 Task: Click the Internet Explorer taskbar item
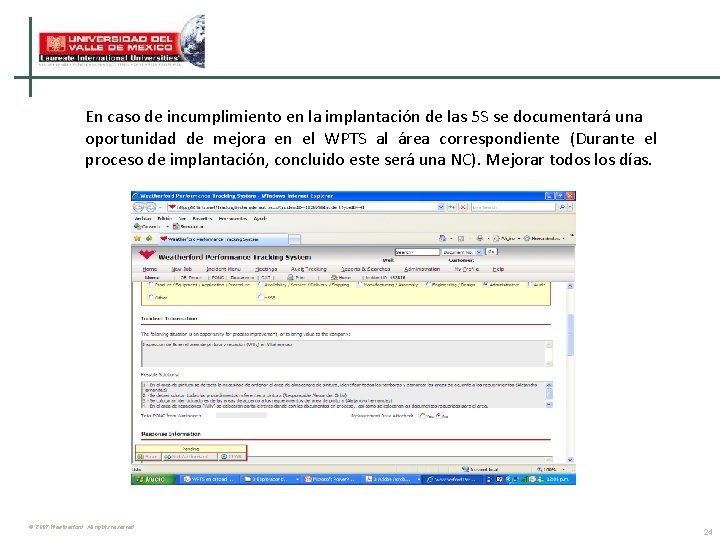[453, 479]
